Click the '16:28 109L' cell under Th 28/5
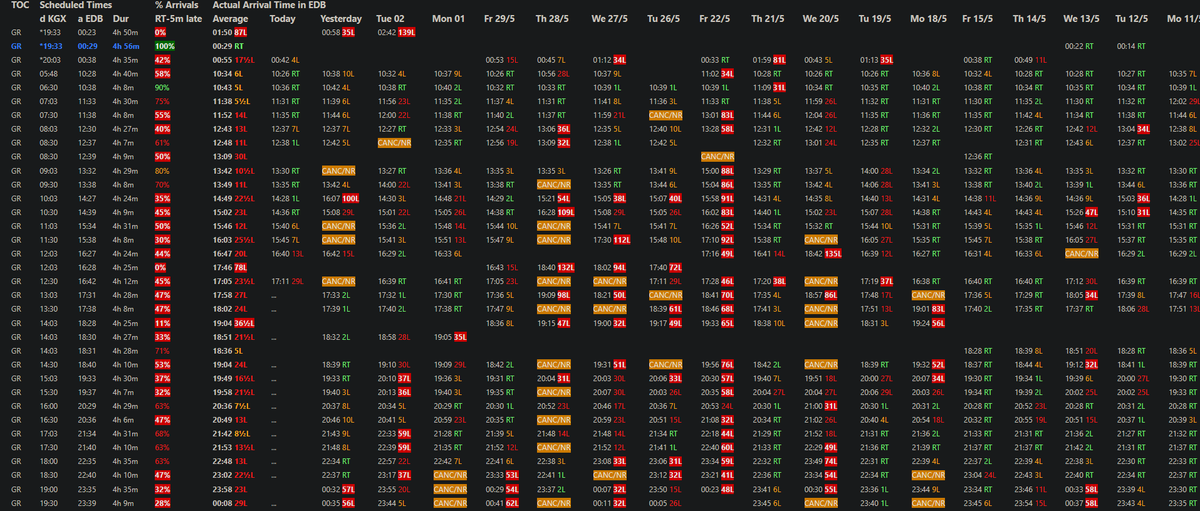The width and height of the screenshot is (1200, 511). pyautogui.click(x=556, y=214)
